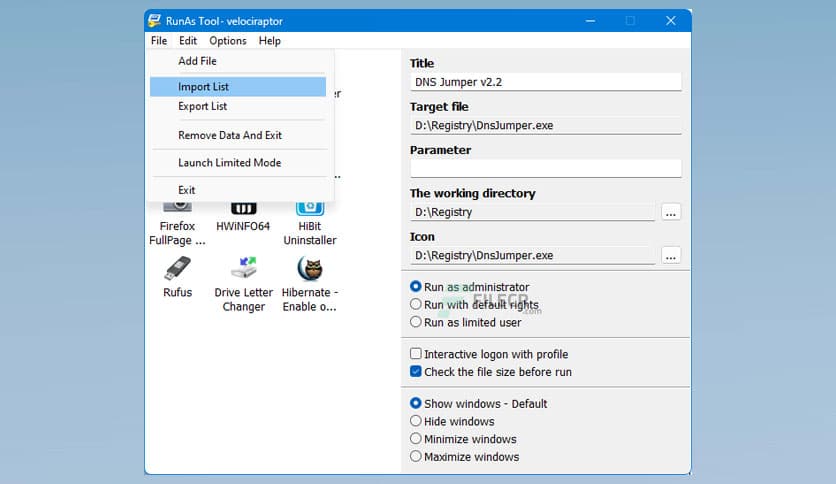Click Launch Limited Mode menu entry
Viewport: 836px width, 484px height.
pos(229,163)
